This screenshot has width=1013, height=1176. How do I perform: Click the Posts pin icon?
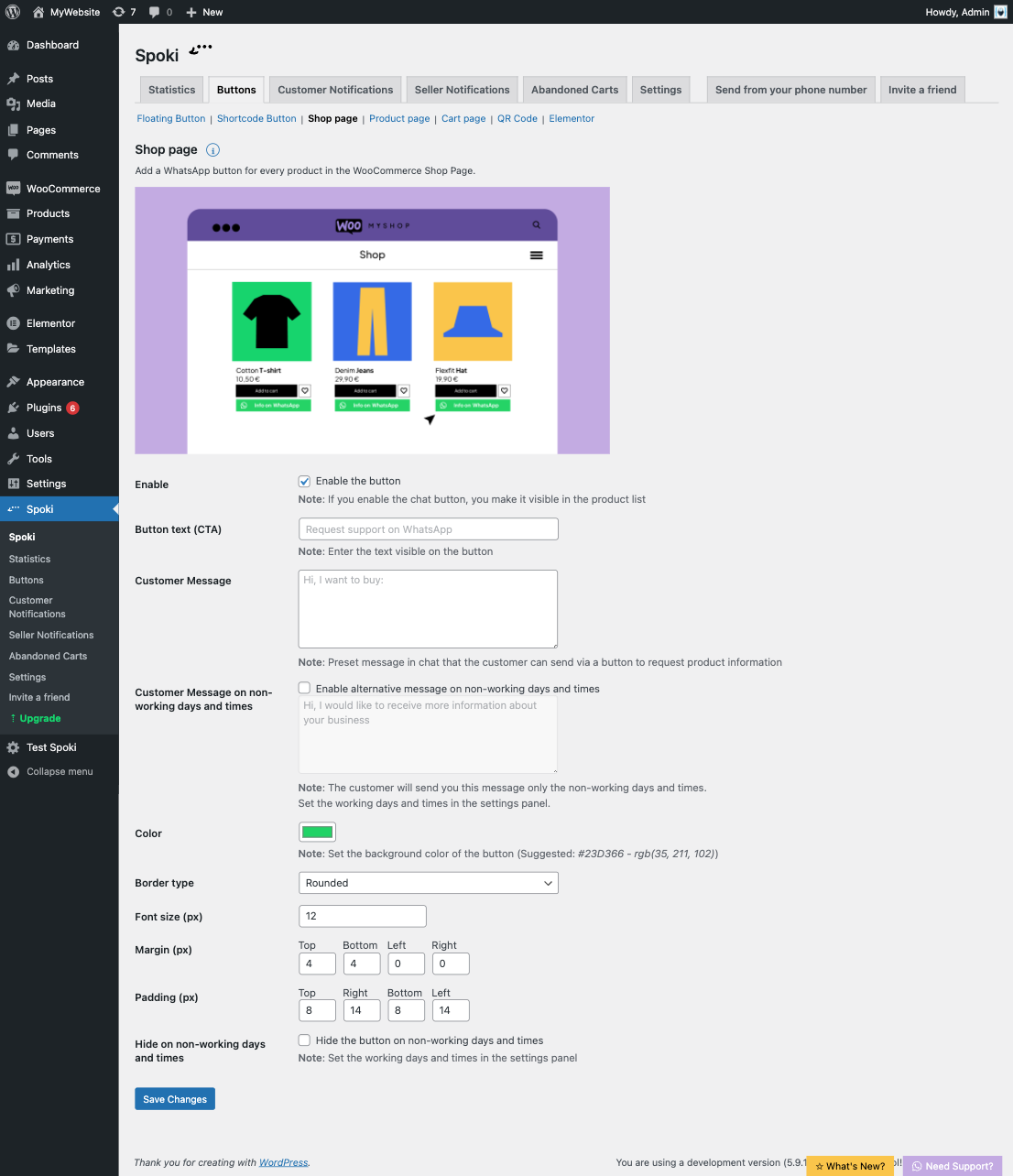pyautogui.click(x=13, y=79)
